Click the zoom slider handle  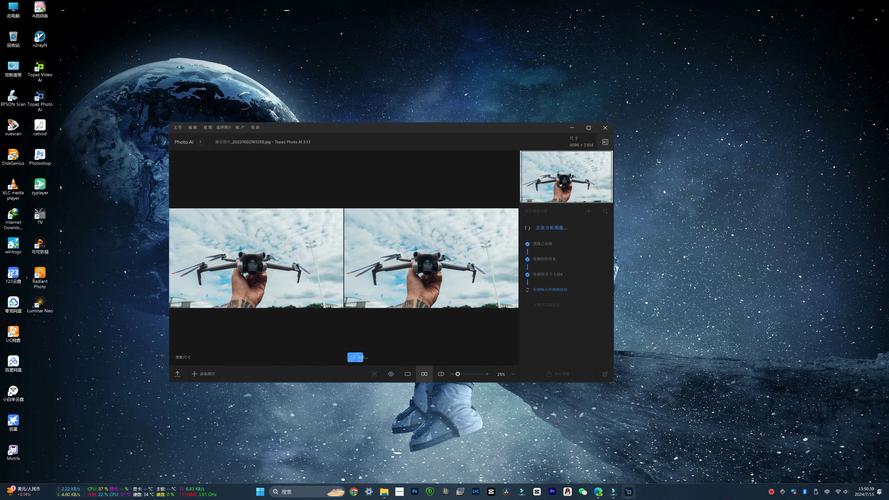[458, 374]
